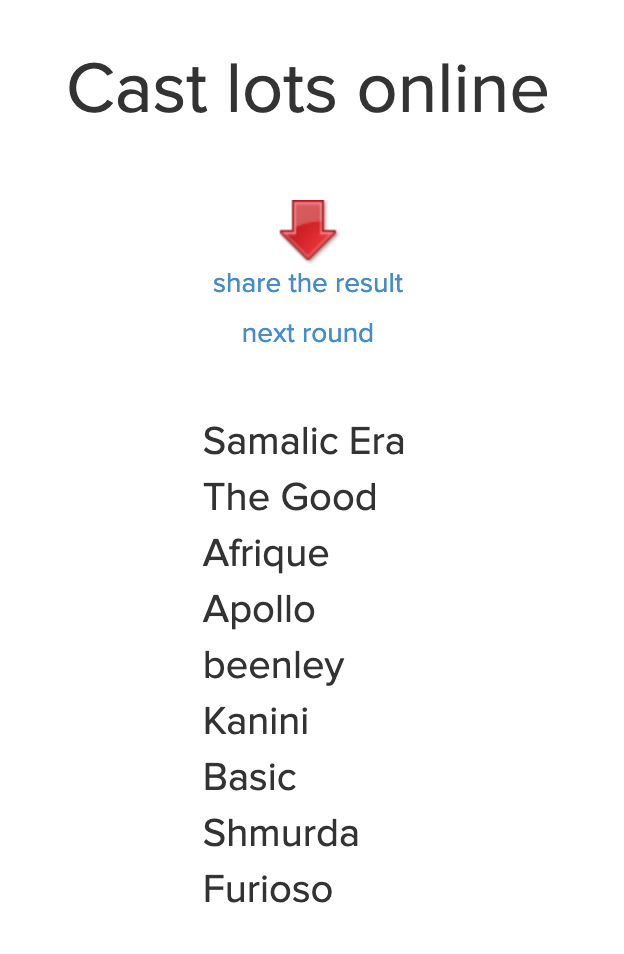Click the Cast lots online heading

click(x=308, y=89)
